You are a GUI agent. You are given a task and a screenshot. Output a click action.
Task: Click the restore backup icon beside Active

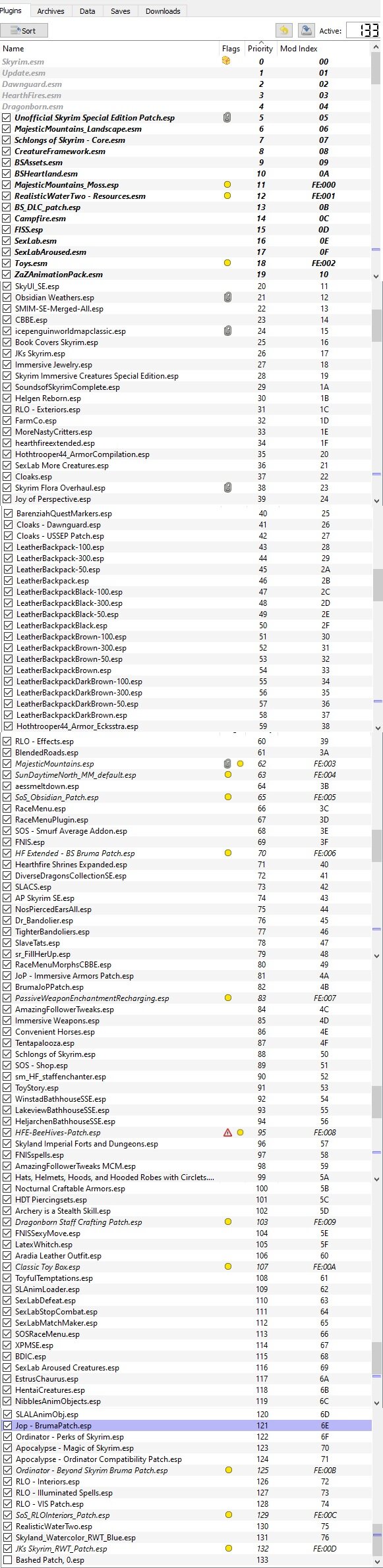point(283,30)
